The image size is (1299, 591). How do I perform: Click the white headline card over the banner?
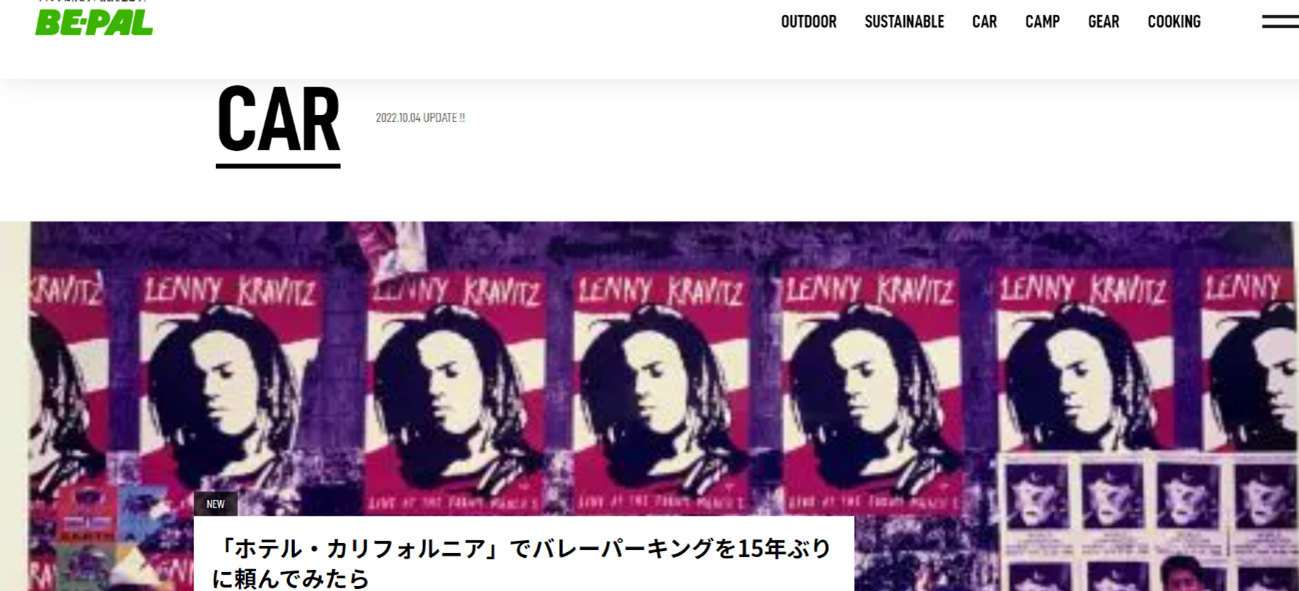(x=524, y=553)
